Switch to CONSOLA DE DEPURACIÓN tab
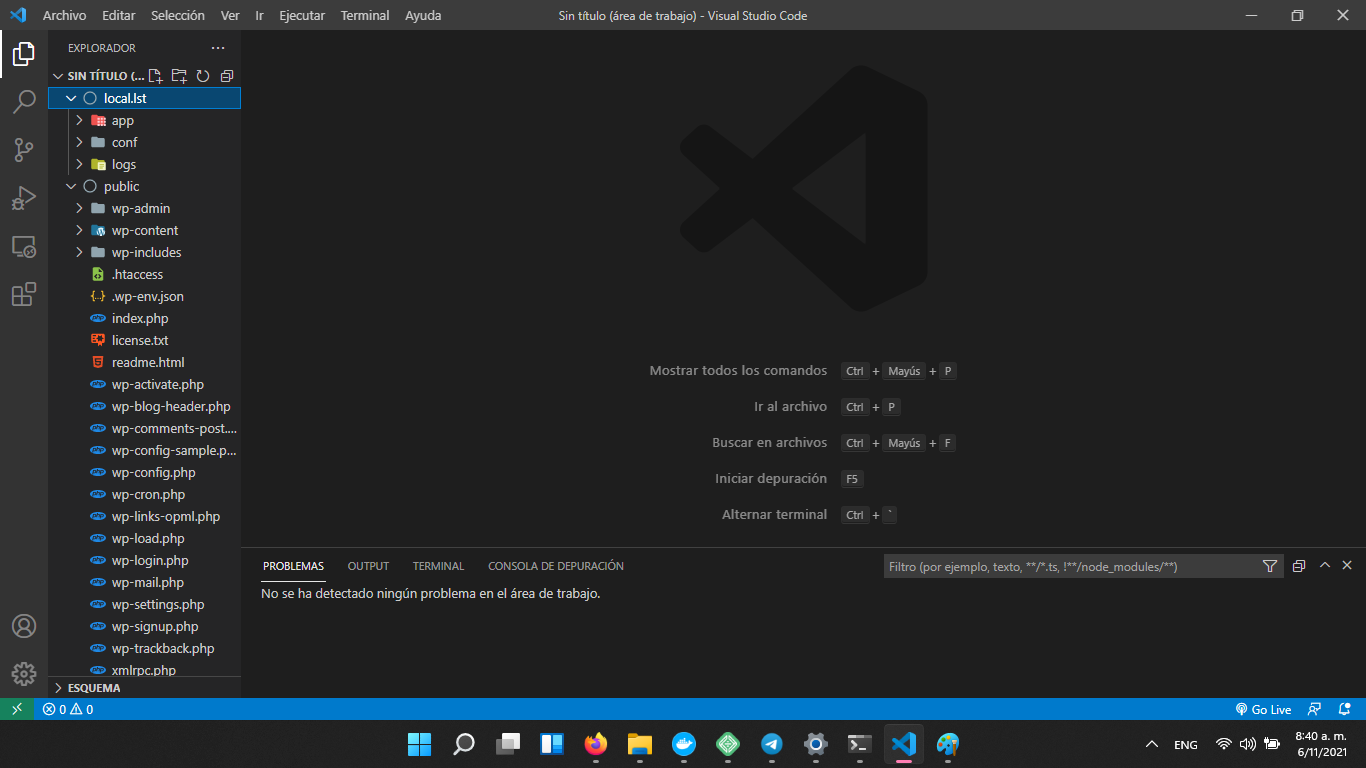Screen dimensions: 1366x768 point(556,566)
